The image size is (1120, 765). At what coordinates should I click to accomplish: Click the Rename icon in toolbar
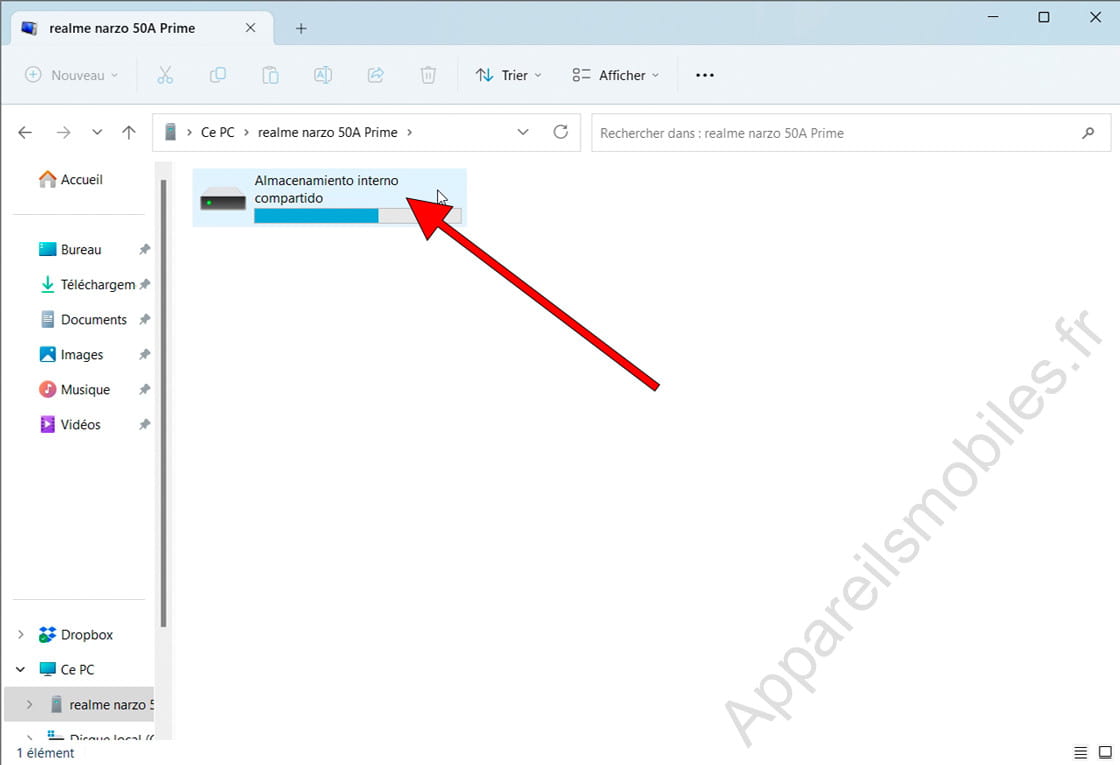point(323,75)
